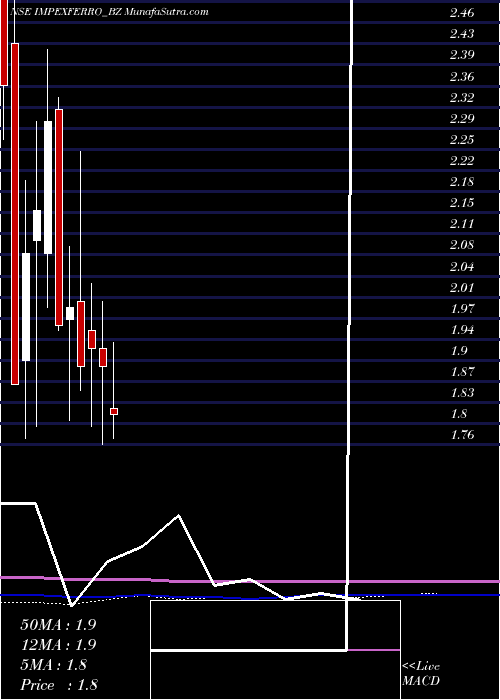This screenshot has width=500, height=700.
Task: Click the 2.36 price axis label
Action: tap(462, 76)
